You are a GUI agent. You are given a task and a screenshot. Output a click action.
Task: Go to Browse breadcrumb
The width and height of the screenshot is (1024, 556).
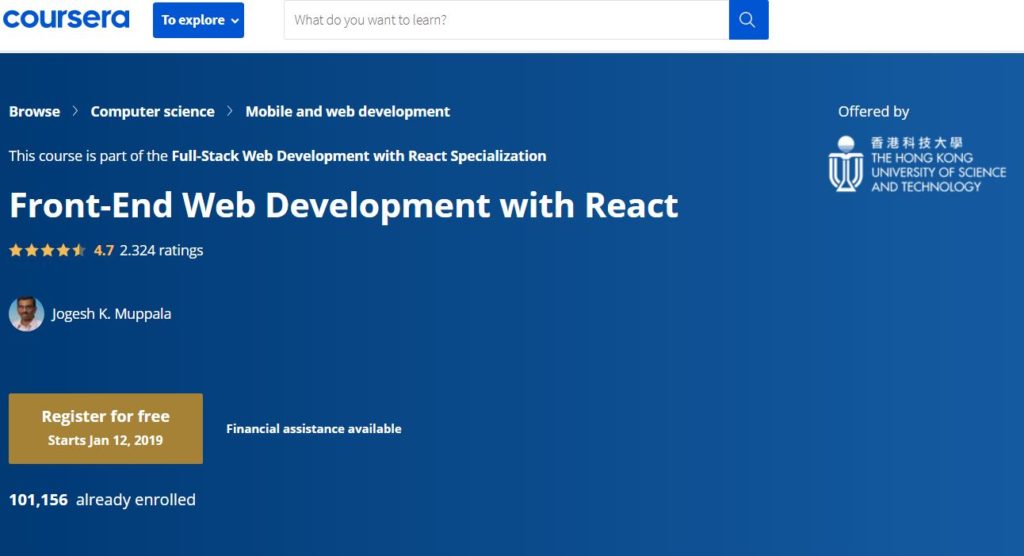tap(35, 112)
